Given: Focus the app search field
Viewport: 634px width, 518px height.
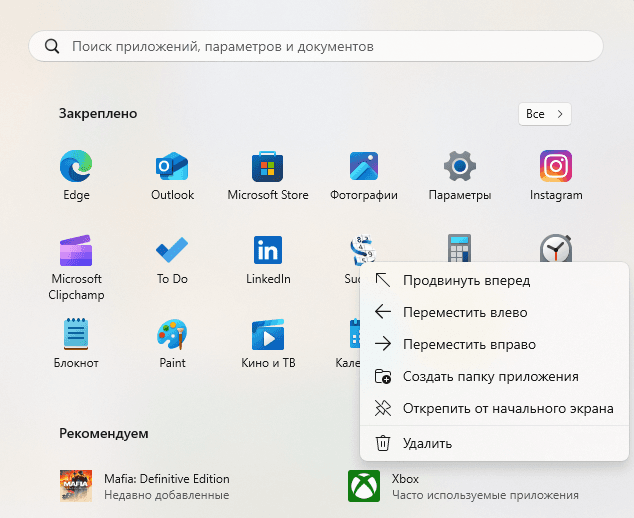Looking at the screenshot, I should coord(316,47).
